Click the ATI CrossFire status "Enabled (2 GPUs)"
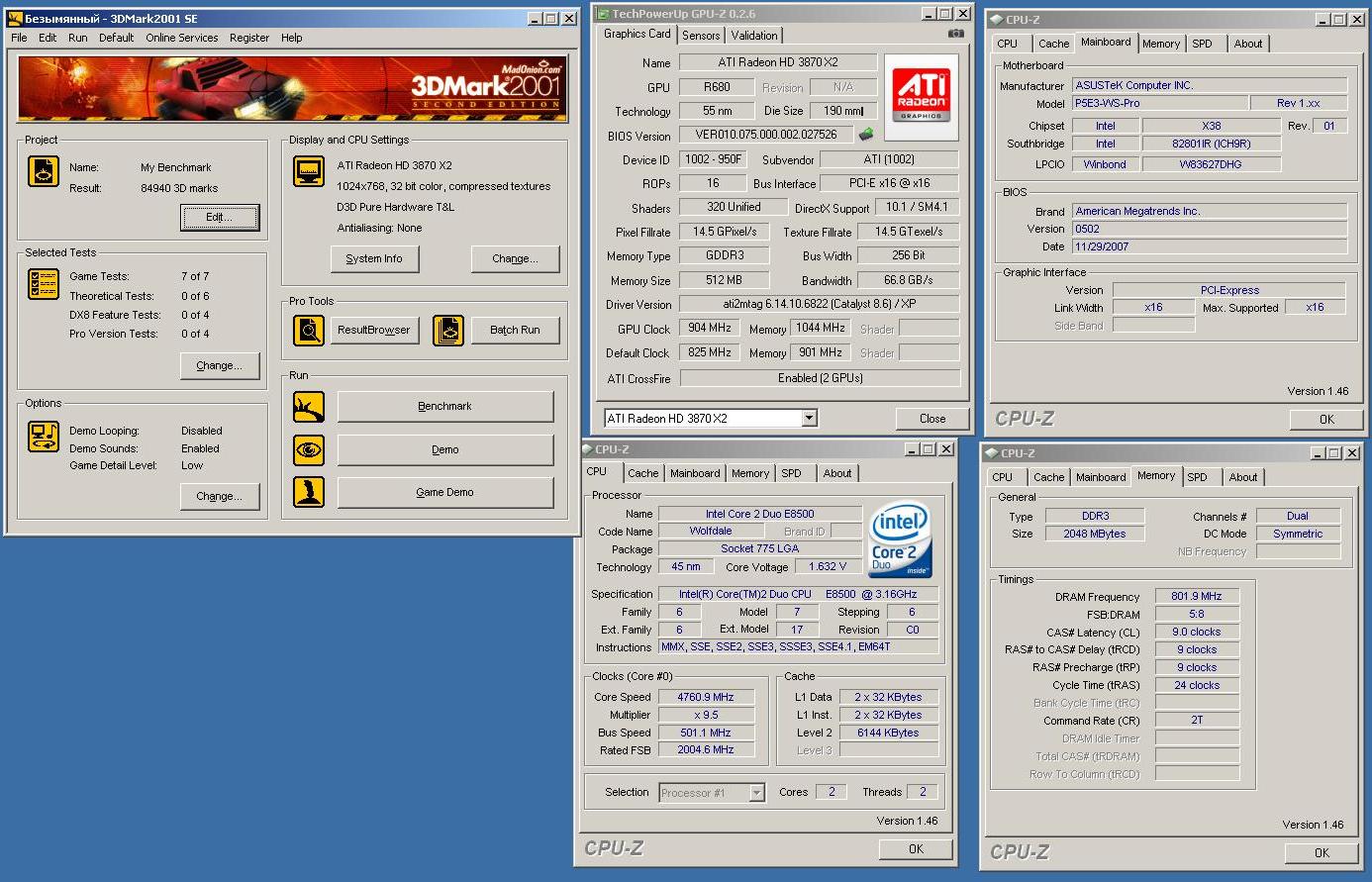The width and height of the screenshot is (1372, 882). pos(820,378)
